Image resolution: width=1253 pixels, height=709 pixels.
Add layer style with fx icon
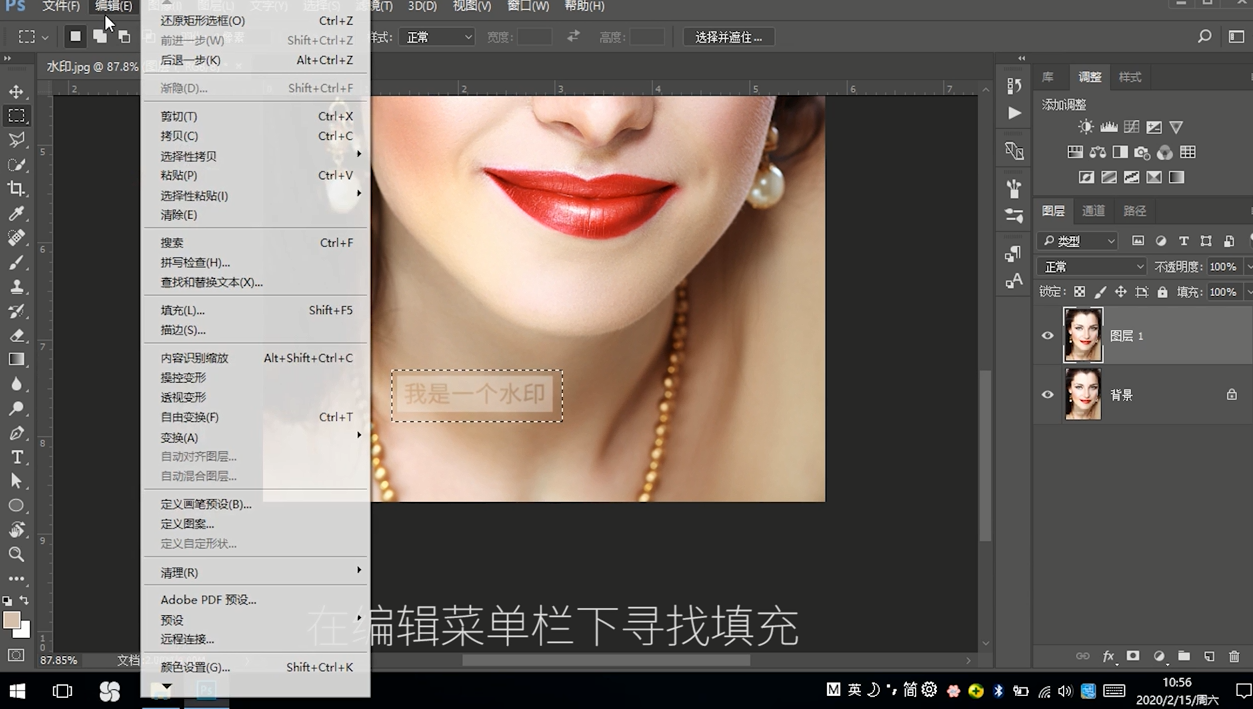point(1108,656)
